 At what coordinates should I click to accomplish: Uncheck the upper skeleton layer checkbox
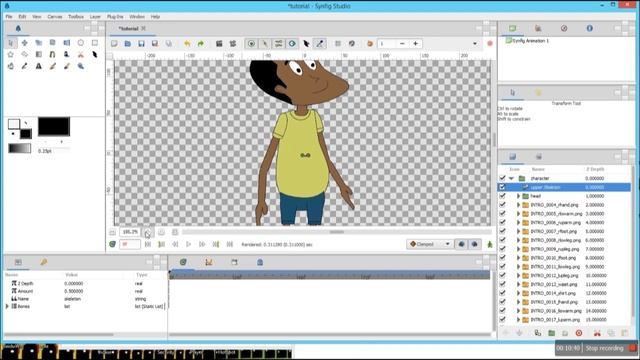point(502,187)
